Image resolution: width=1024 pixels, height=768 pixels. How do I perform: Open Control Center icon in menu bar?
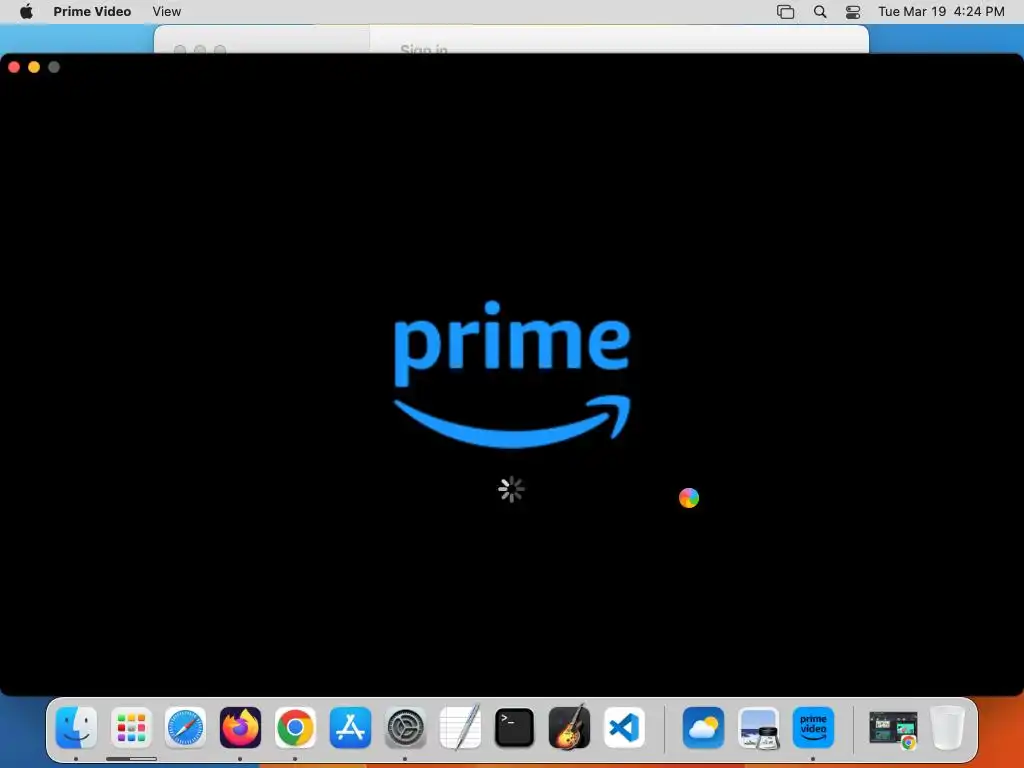852,12
